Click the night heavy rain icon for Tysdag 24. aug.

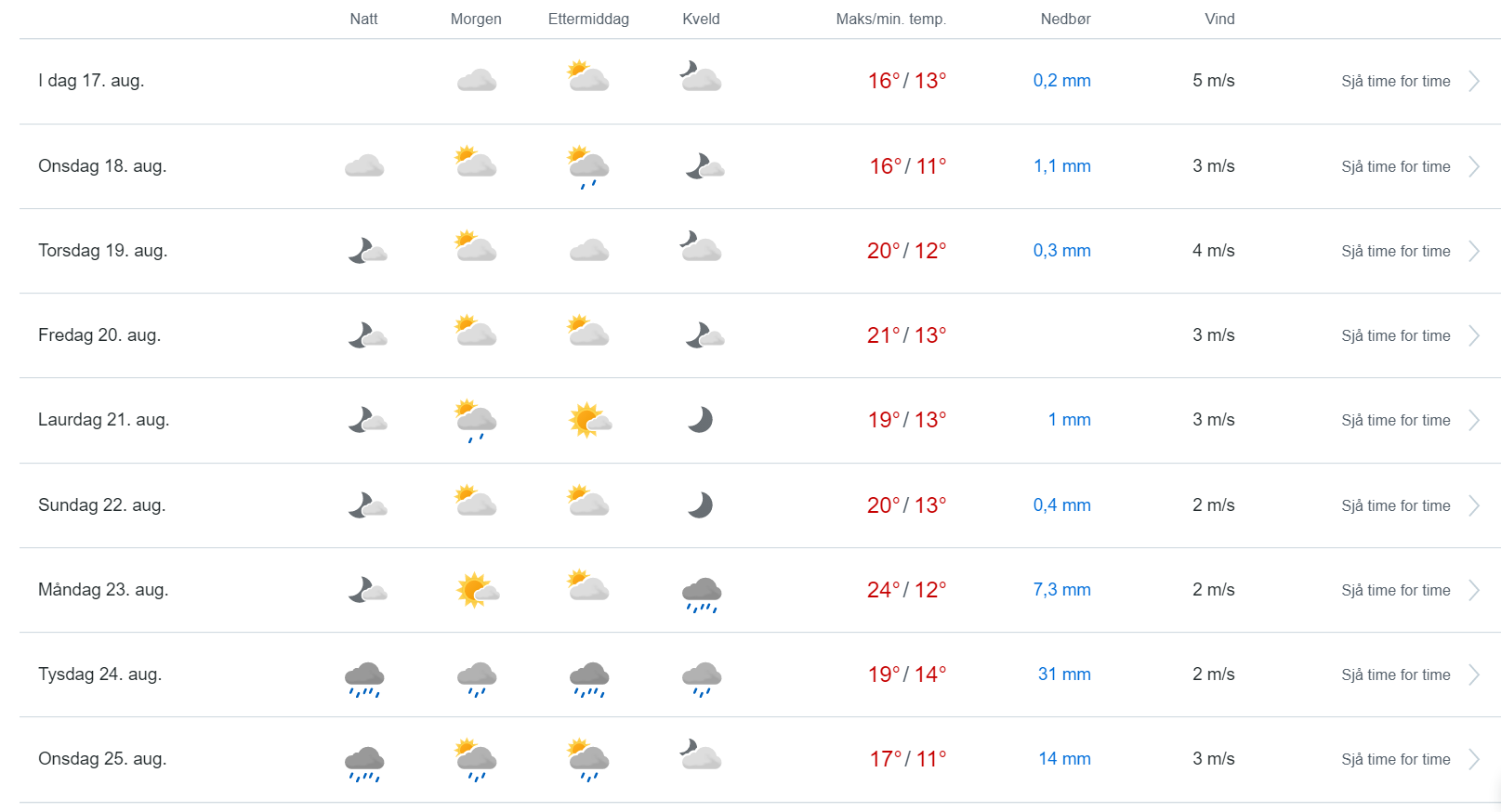364,678
